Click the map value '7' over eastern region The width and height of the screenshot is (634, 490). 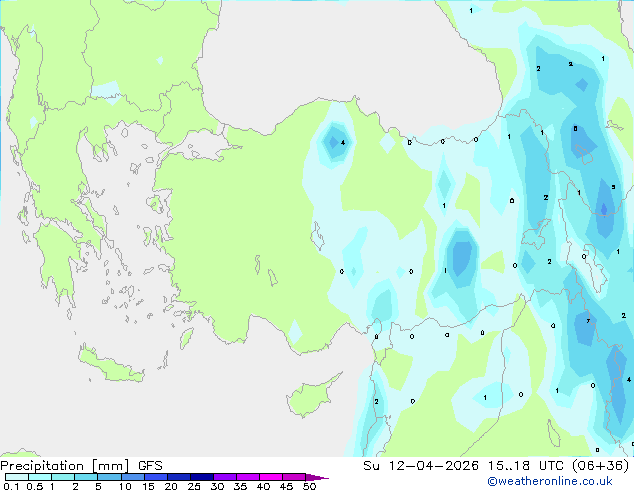coord(588,321)
